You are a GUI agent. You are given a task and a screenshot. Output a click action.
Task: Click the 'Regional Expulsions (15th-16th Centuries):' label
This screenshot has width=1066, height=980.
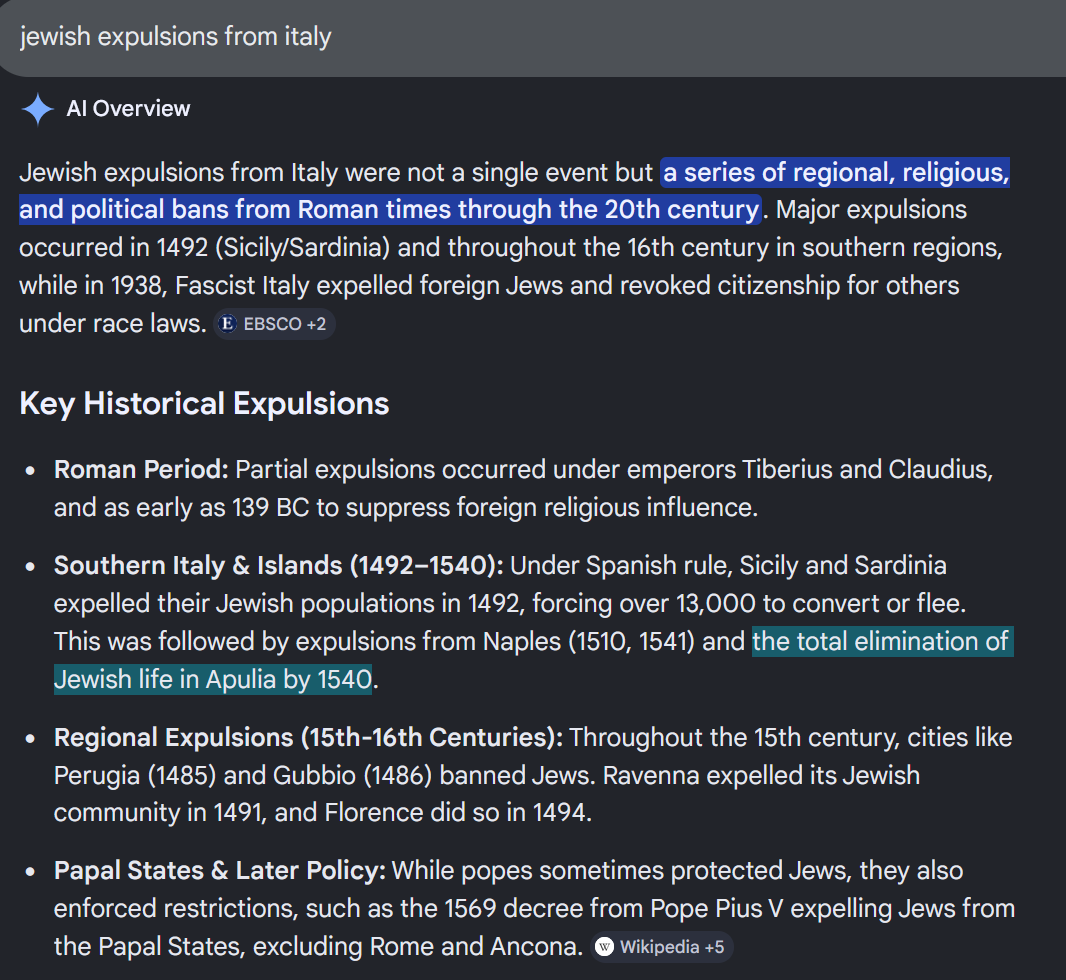coord(309,737)
